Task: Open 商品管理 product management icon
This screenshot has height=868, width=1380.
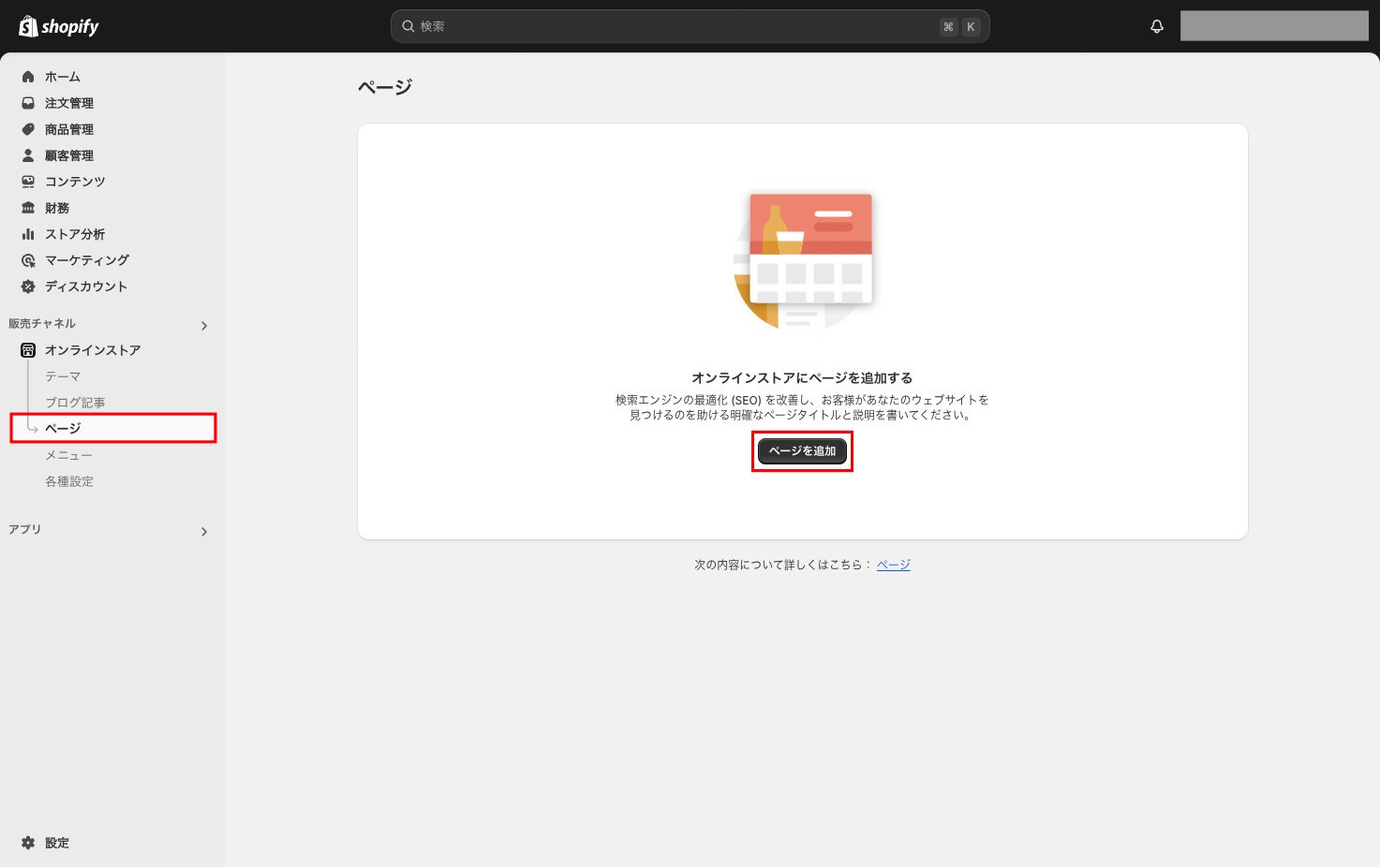Action: click(28, 129)
